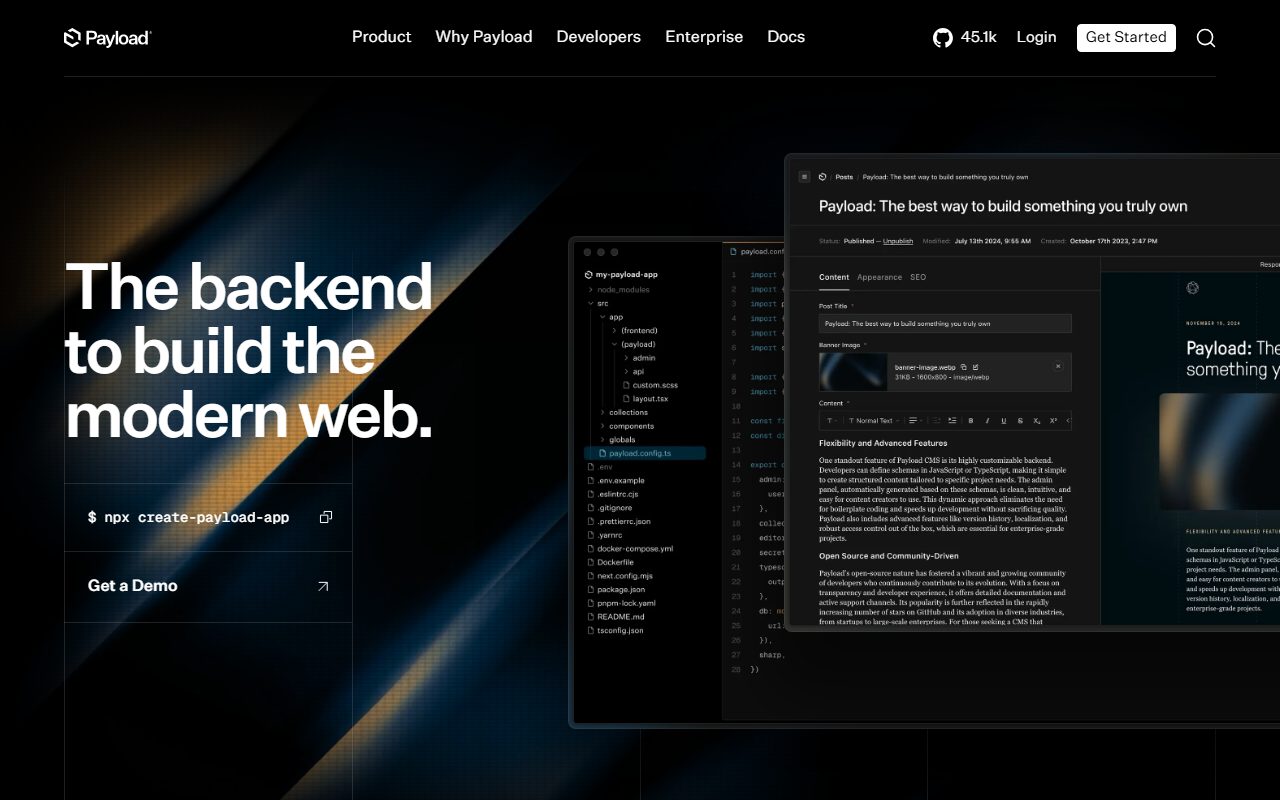This screenshot has width=1280, height=800.
Task: Click the Payload logo in the header
Action: click(107, 38)
